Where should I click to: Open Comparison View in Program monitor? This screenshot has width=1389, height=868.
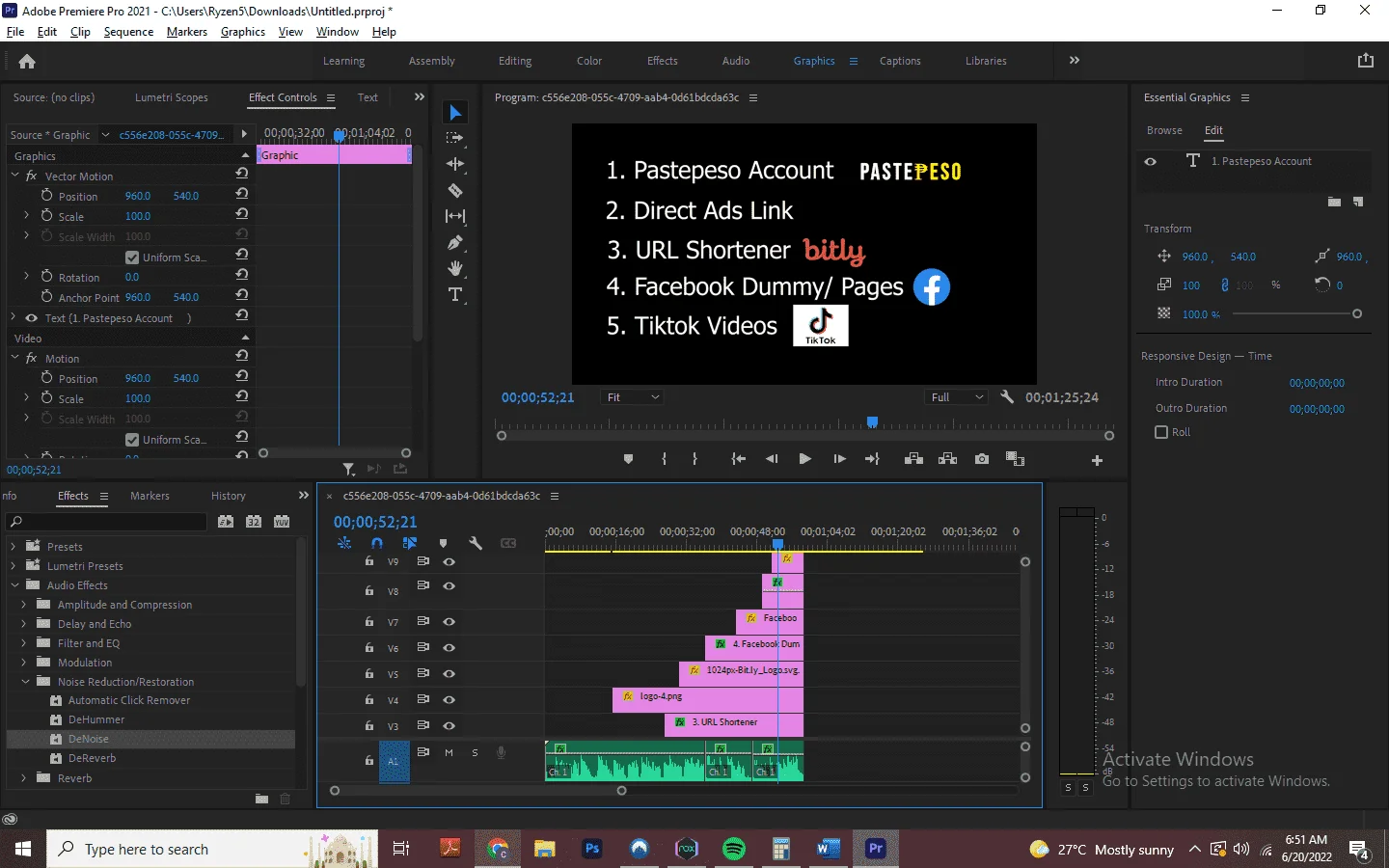coord(1016,459)
